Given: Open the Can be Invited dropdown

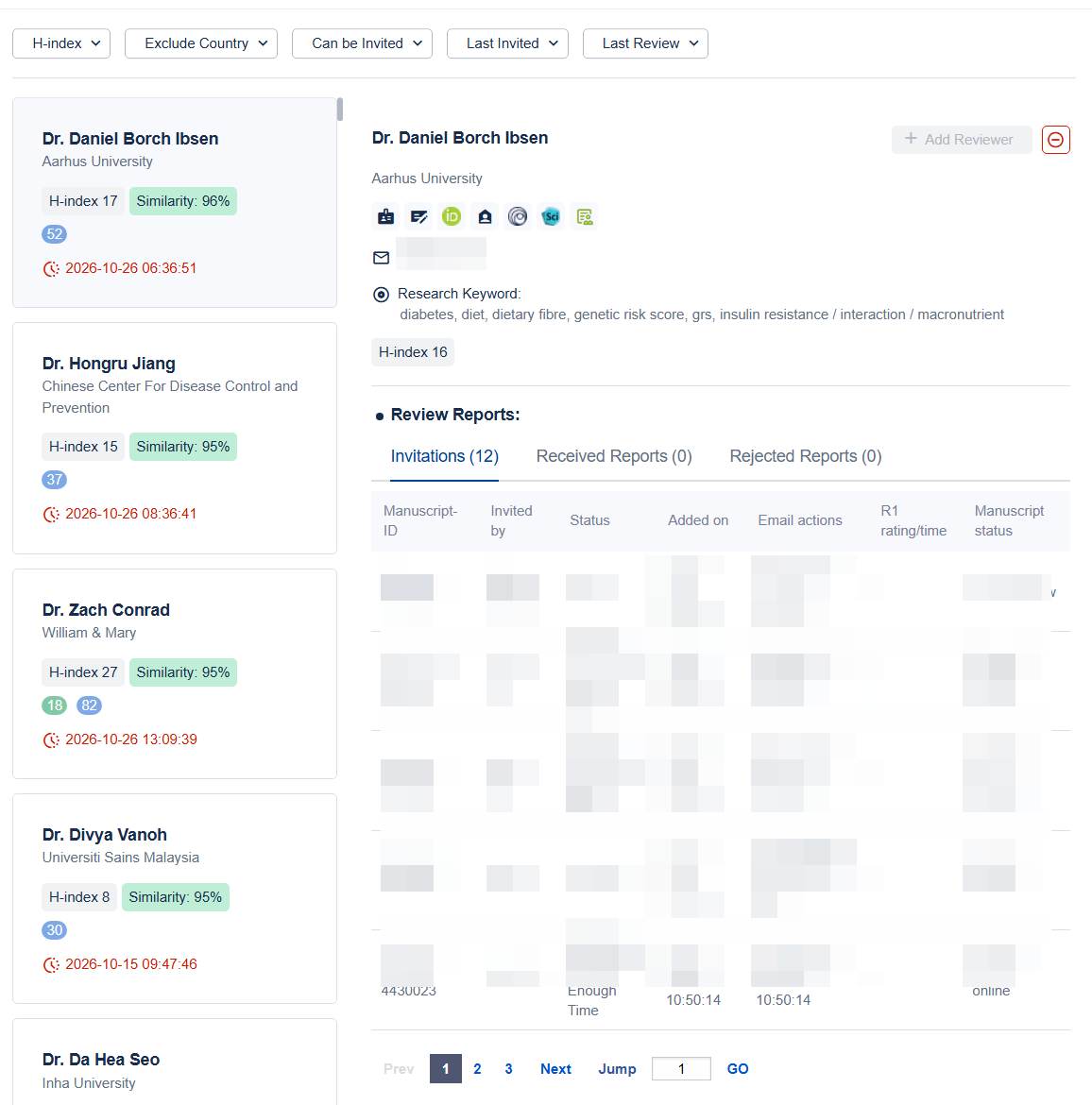Looking at the screenshot, I should (x=363, y=43).
